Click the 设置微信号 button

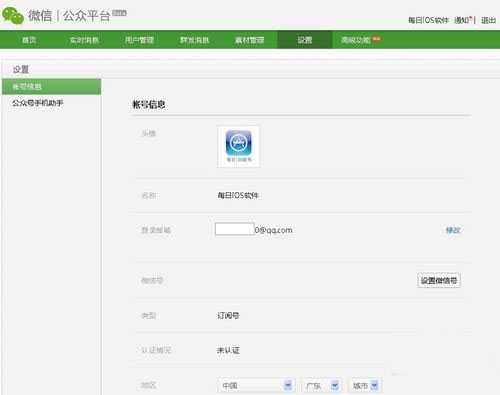tap(439, 280)
